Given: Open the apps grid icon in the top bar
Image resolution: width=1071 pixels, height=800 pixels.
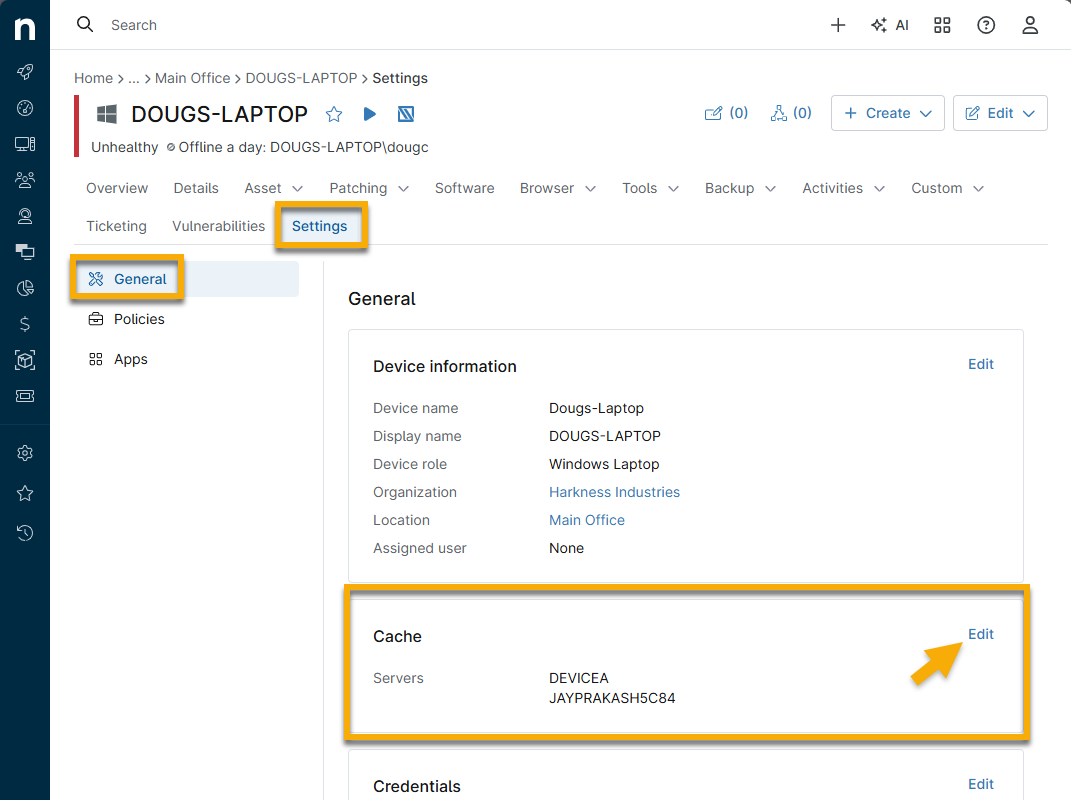Looking at the screenshot, I should 942,25.
